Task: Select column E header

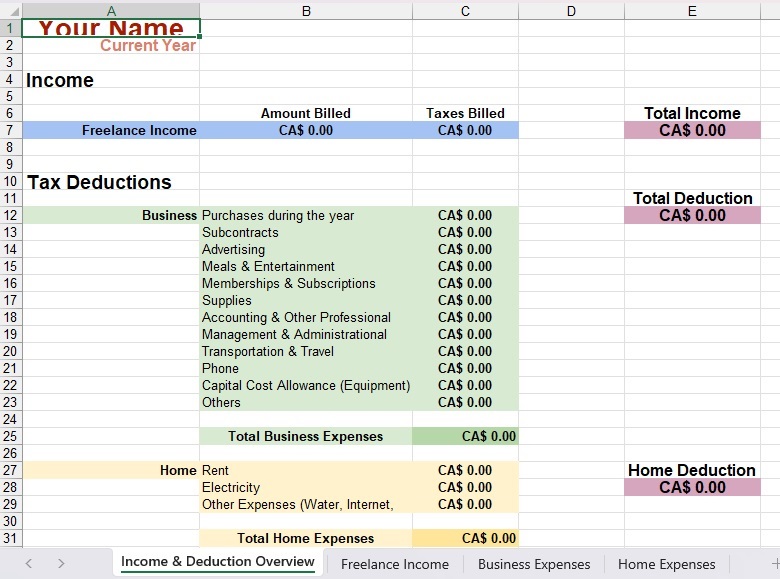Action: coord(692,11)
